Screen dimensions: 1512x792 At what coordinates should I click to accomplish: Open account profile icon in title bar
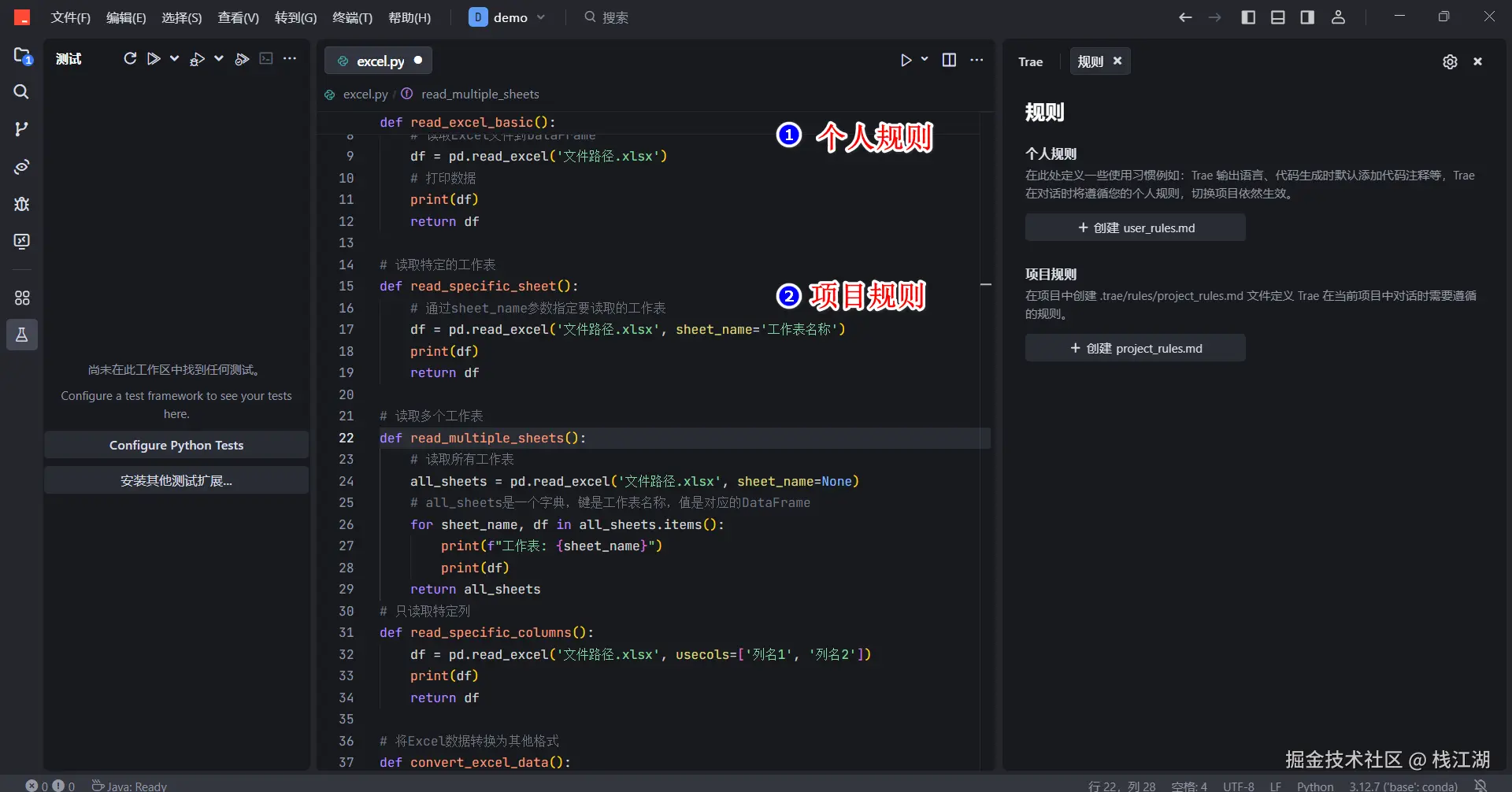1338,17
